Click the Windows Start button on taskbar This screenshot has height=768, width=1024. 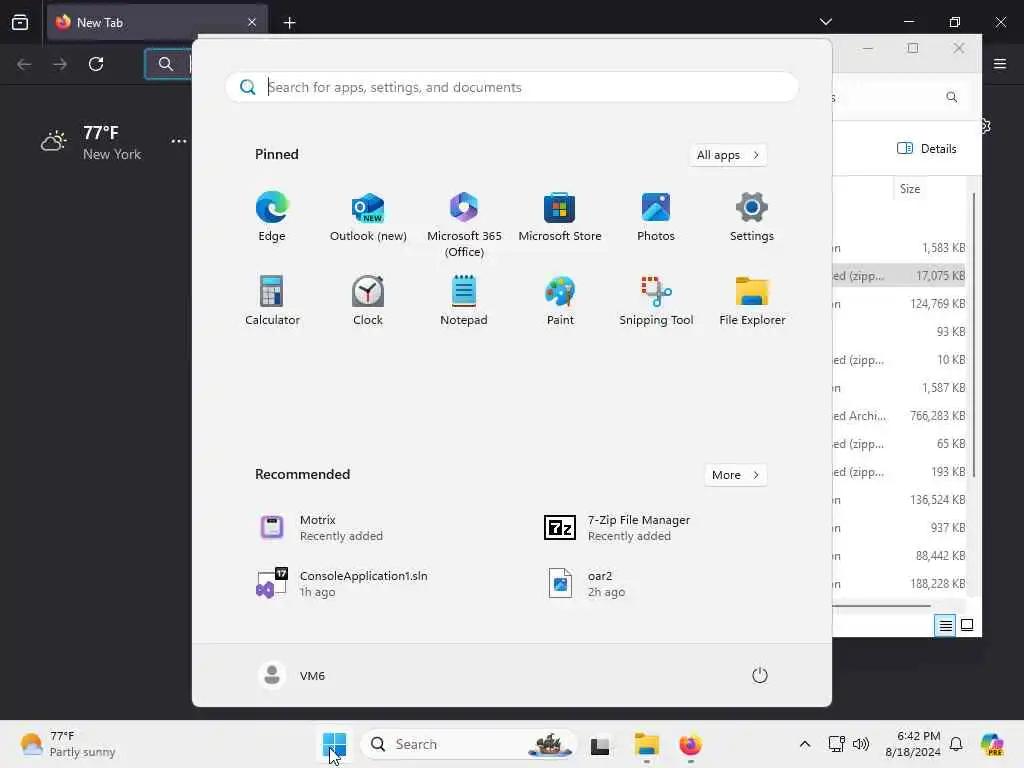334,744
